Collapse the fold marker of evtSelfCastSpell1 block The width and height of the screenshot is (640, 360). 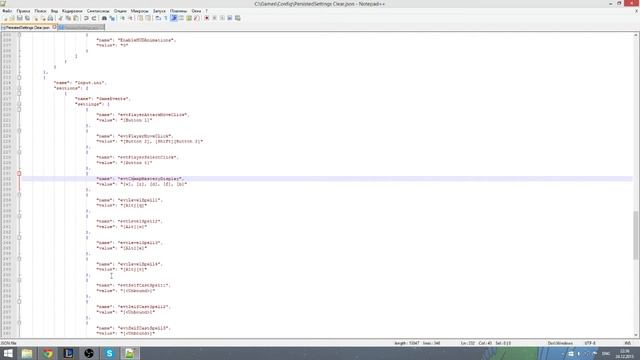[x=19, y=280]
